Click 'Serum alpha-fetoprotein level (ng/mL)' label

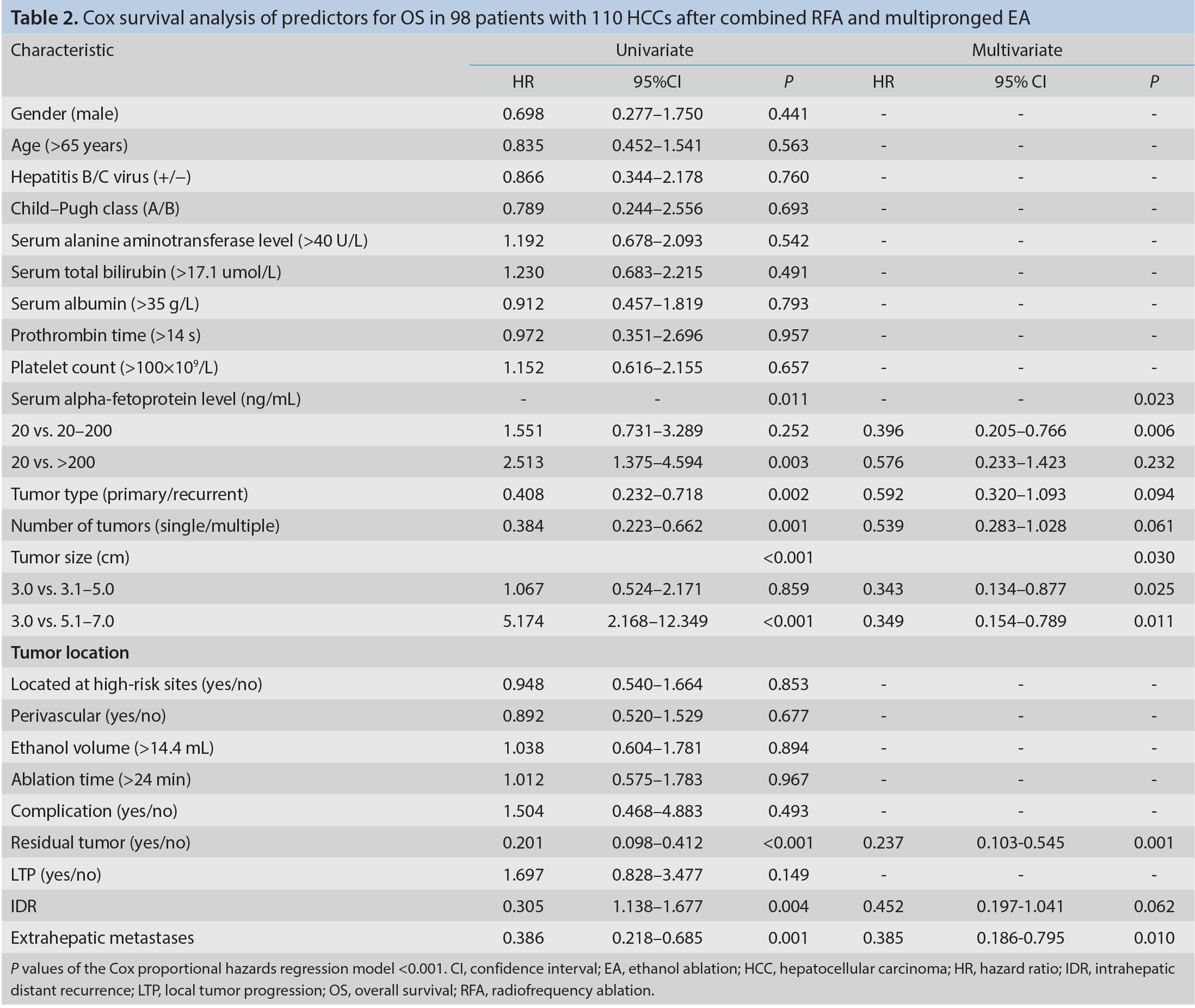156,399
